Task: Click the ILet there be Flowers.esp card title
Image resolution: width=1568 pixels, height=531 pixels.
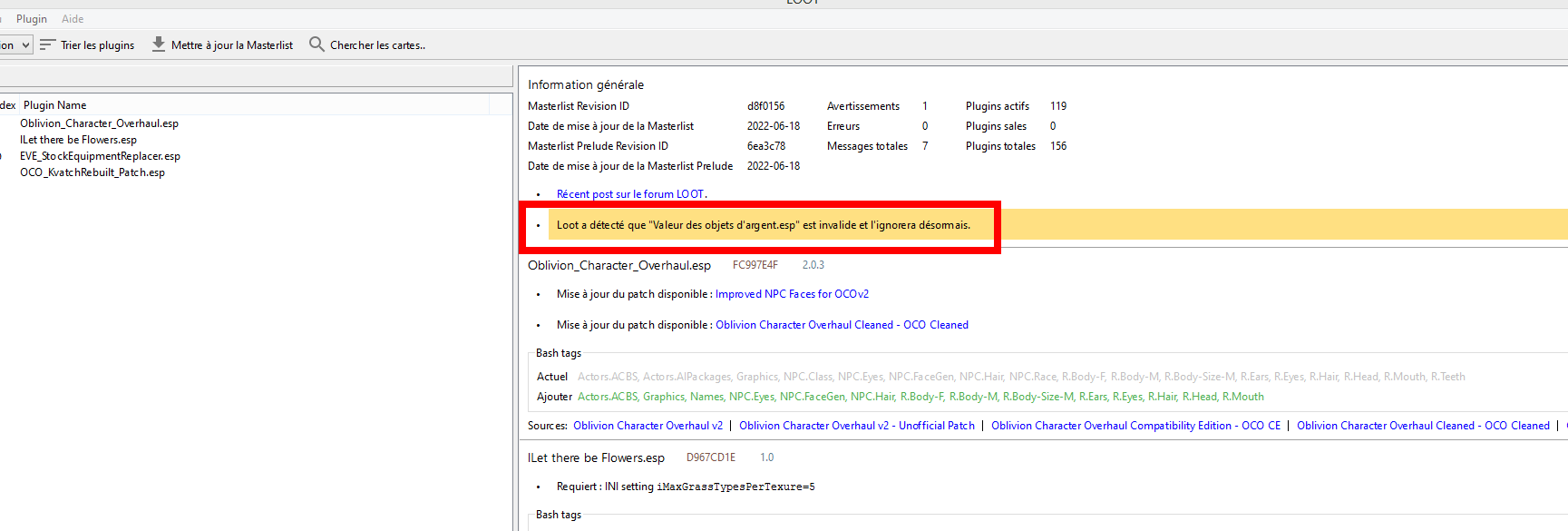Action: (596, 458)
